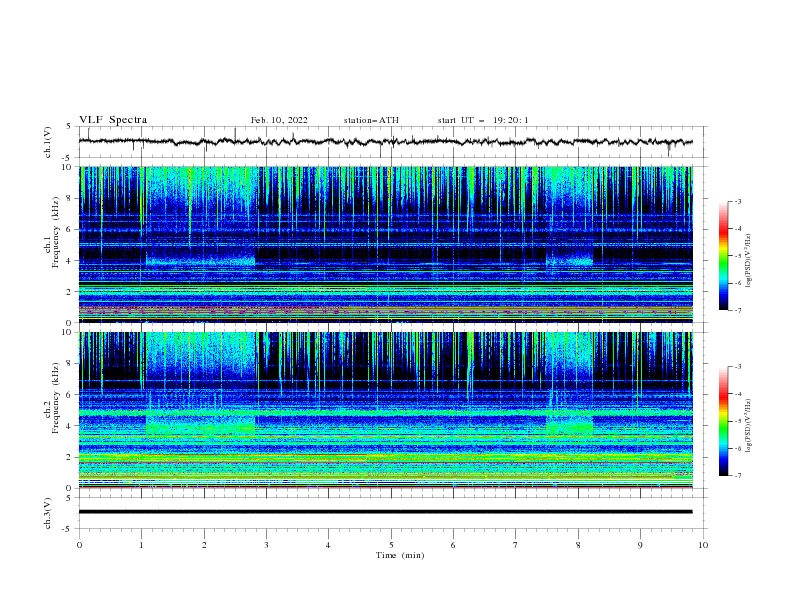Click the ch.2 "Frequency (kHz)" axis label

click(55, 397)
